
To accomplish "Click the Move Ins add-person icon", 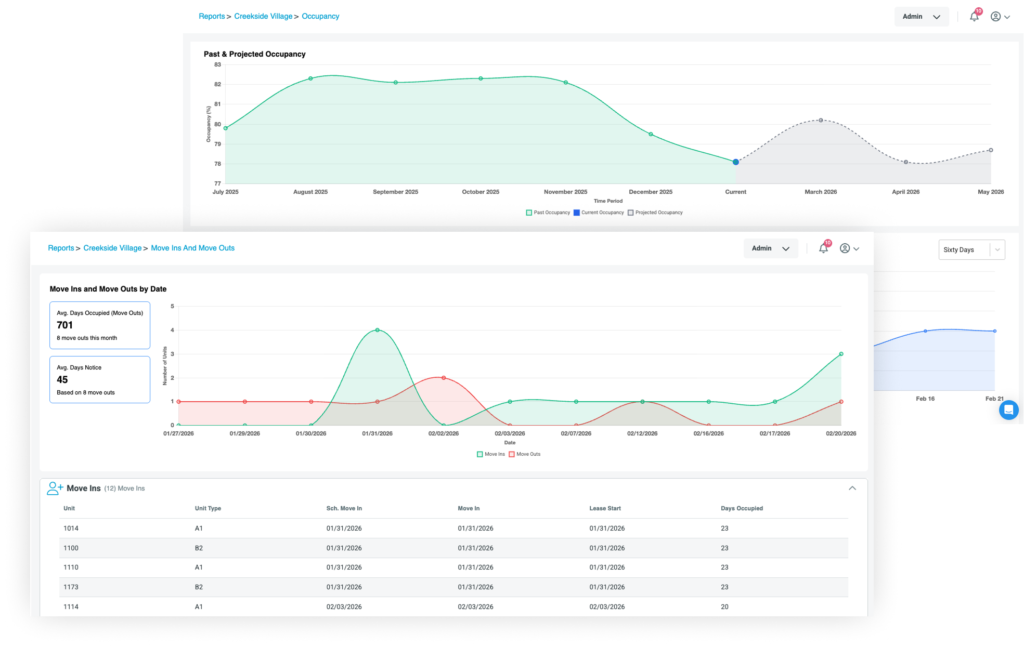I will click(x=55, y=488).
